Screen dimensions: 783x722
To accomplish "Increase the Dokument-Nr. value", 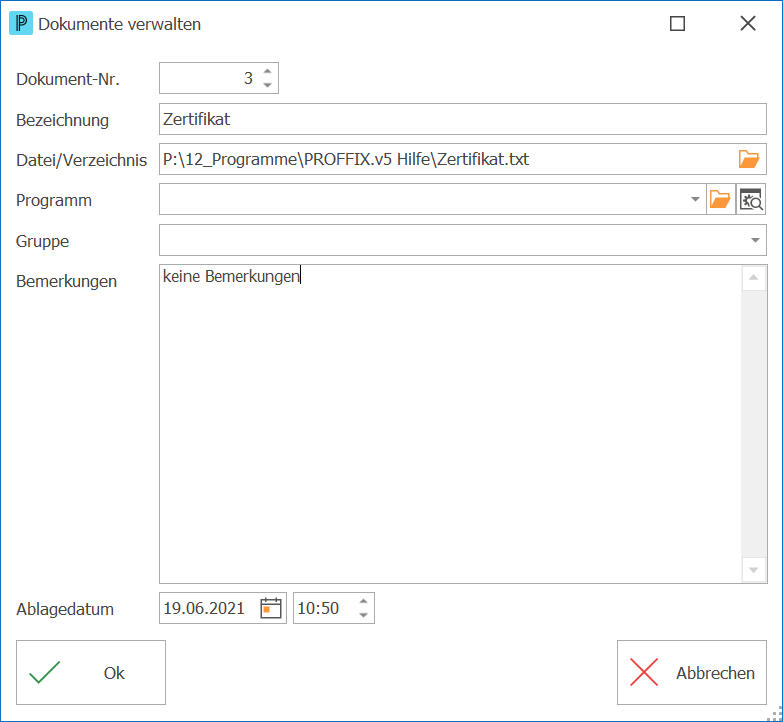I will pyautogui.click(x=268, y=71).
